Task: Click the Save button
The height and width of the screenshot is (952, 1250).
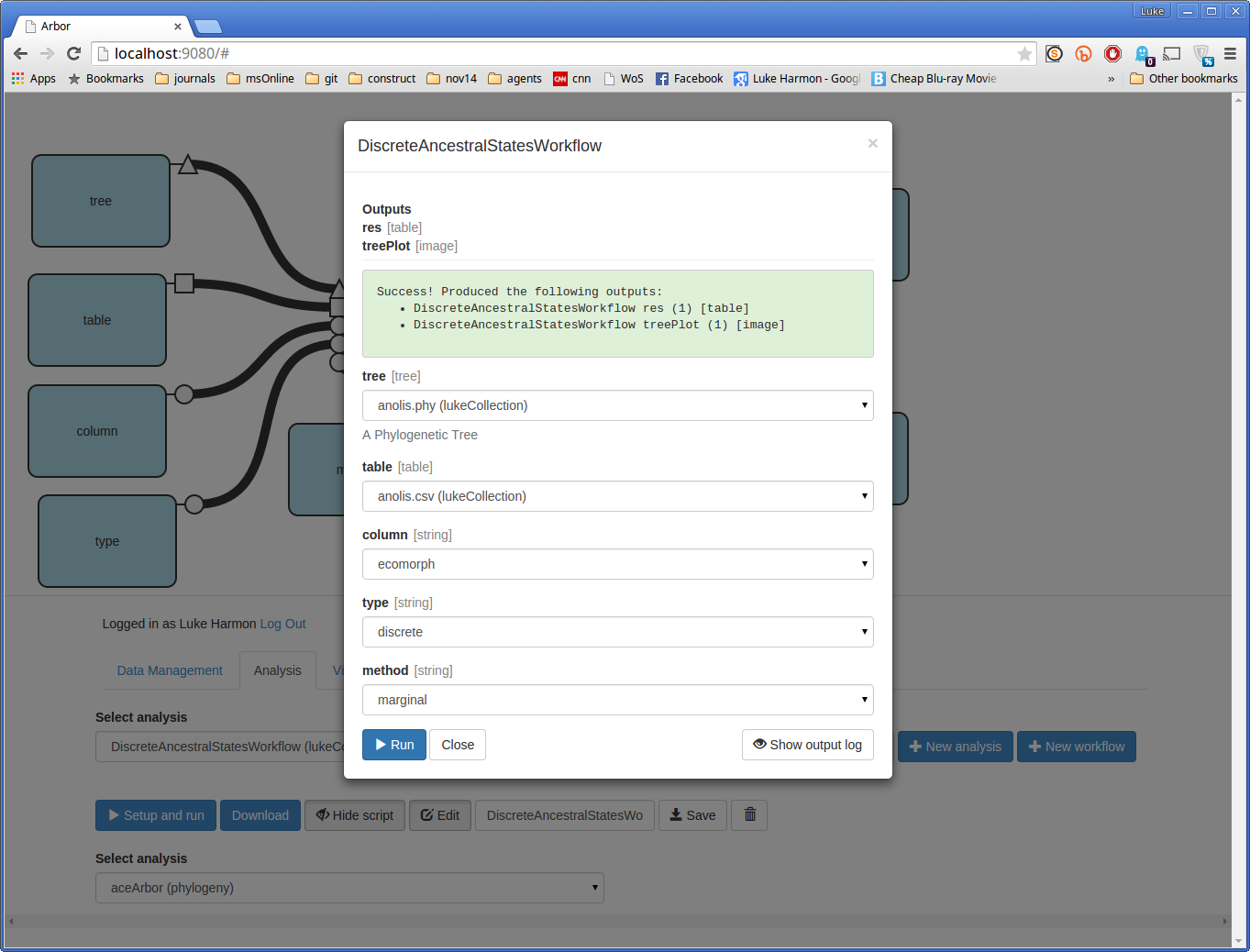Action: (692, 814)
